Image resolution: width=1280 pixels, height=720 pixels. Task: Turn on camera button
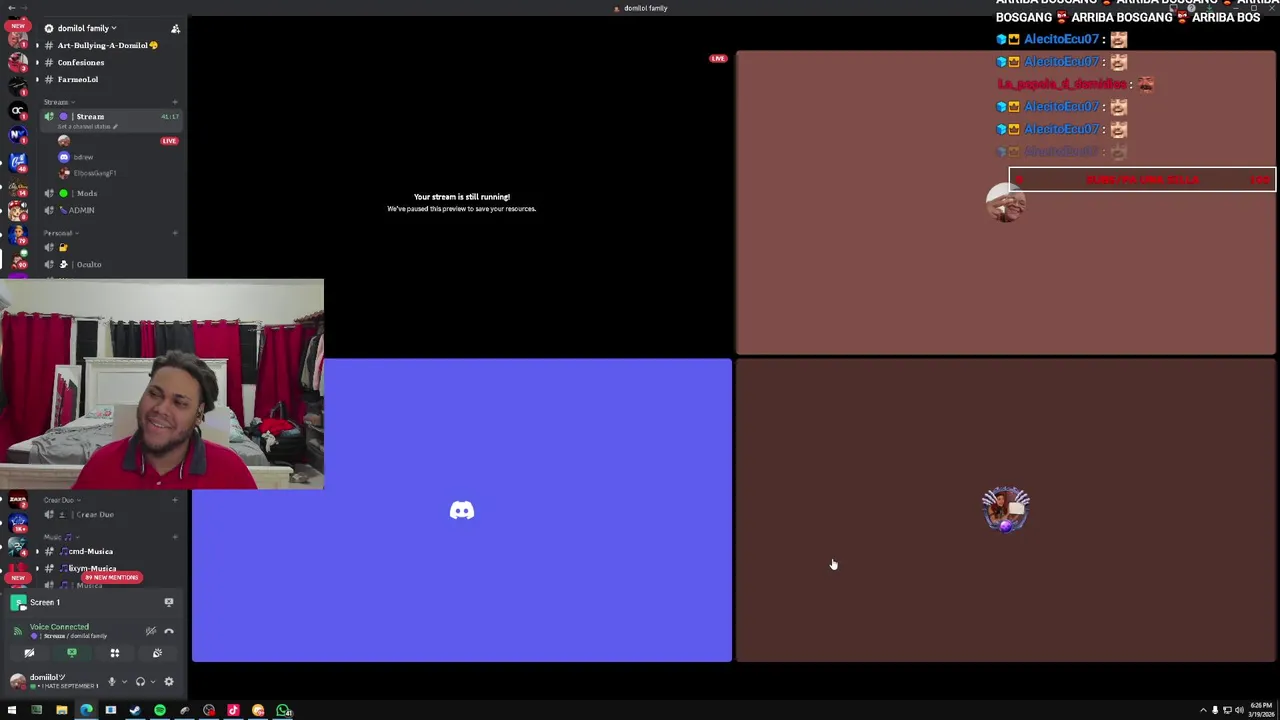[29, 653]
